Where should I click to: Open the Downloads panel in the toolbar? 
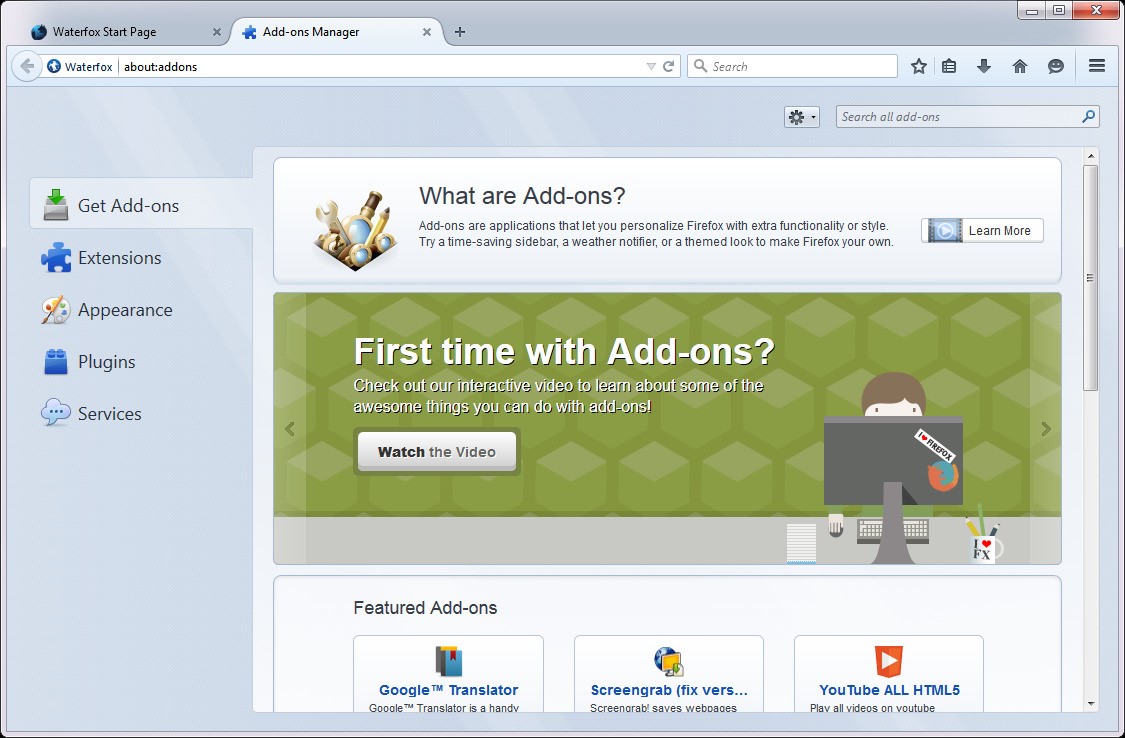pos(983,65)
